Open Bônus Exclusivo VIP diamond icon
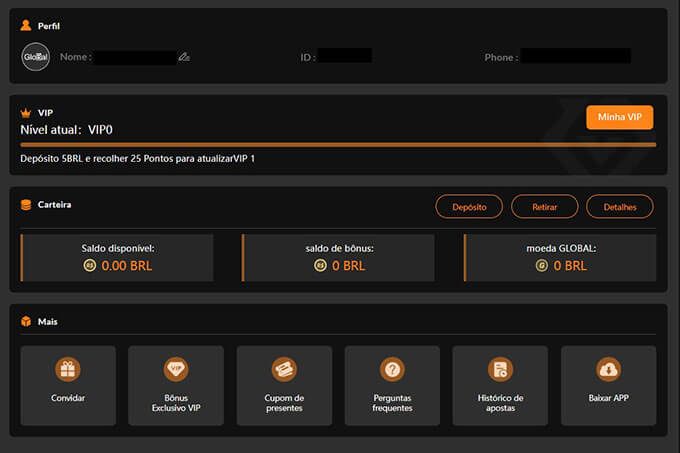 click(x=176, y=369)
